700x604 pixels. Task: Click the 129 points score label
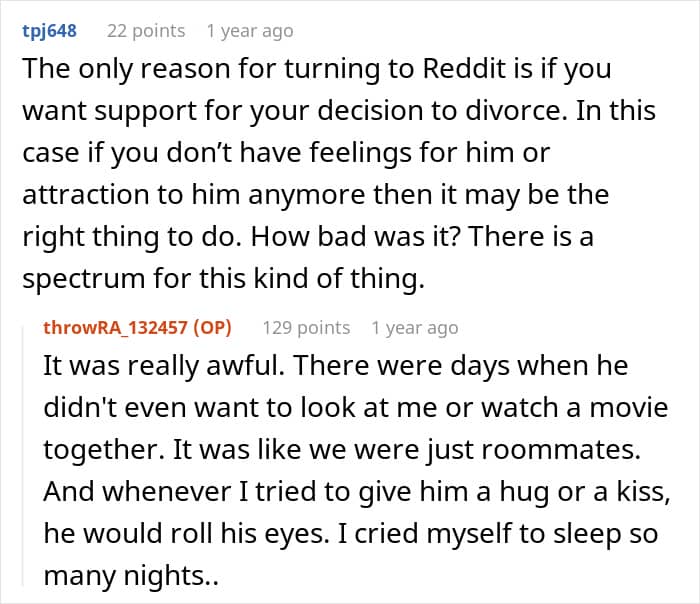tap(306, 328)
